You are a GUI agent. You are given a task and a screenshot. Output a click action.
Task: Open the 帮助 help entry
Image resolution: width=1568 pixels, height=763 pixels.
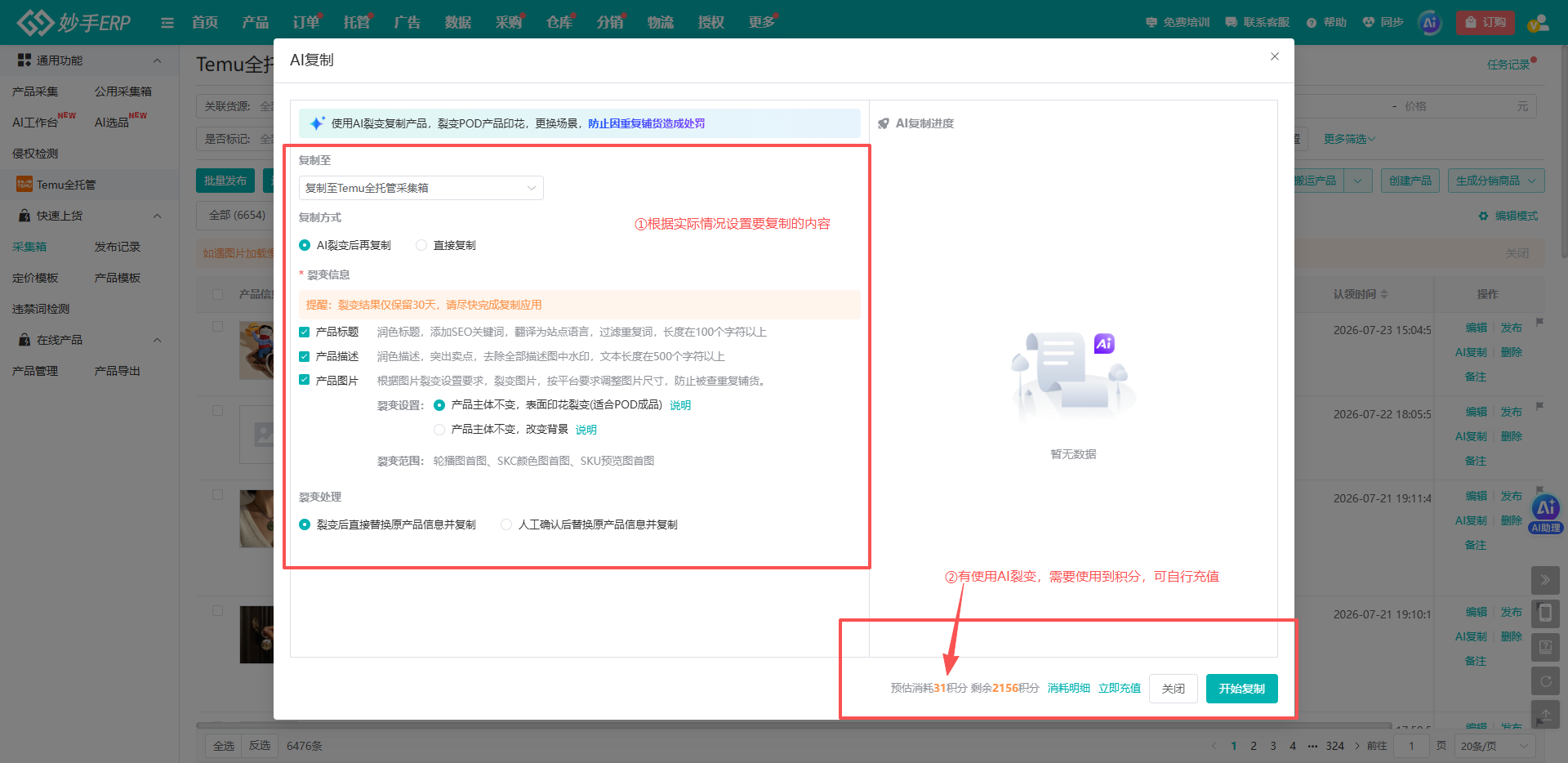(x=1326, y=22)
